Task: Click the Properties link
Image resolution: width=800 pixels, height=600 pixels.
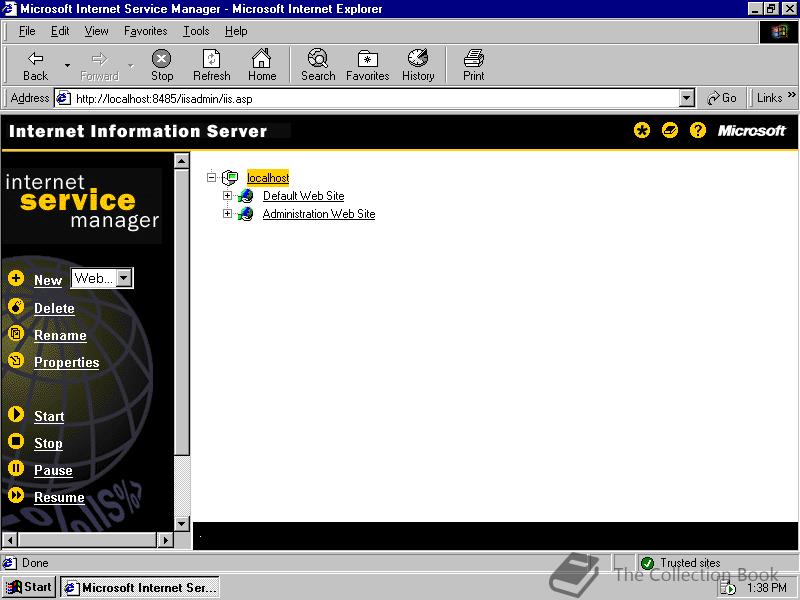Action: pyautogui.click(x=66, y=362)
